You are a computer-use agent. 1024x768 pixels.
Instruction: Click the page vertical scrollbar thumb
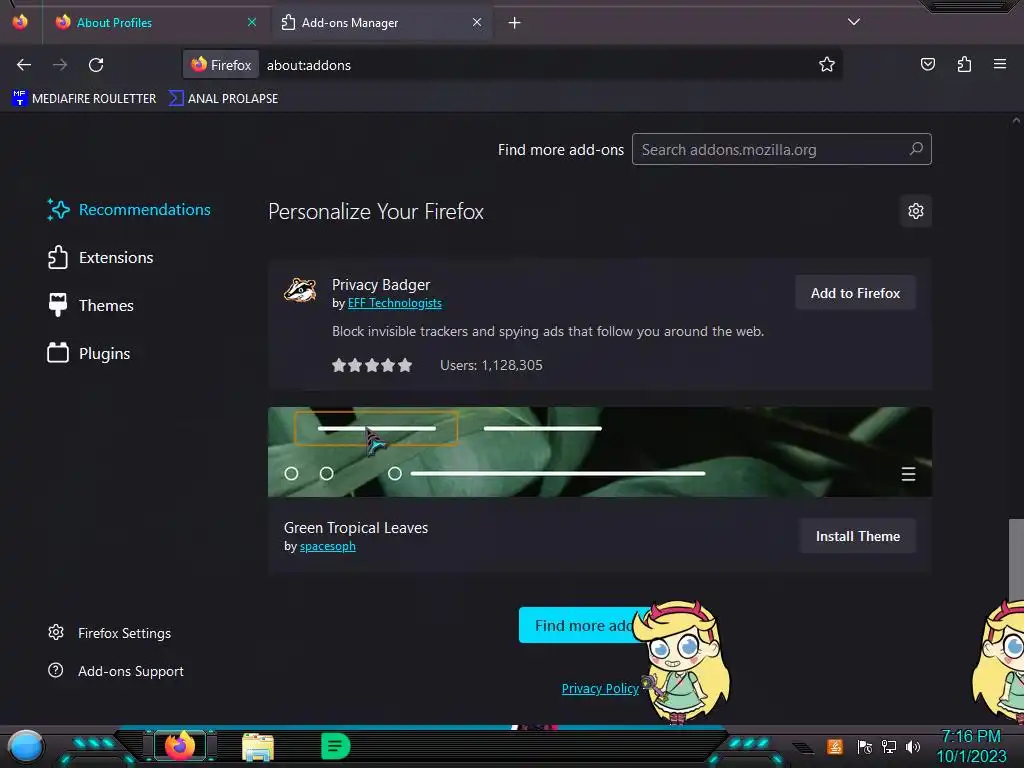(x=1016, y=560)
